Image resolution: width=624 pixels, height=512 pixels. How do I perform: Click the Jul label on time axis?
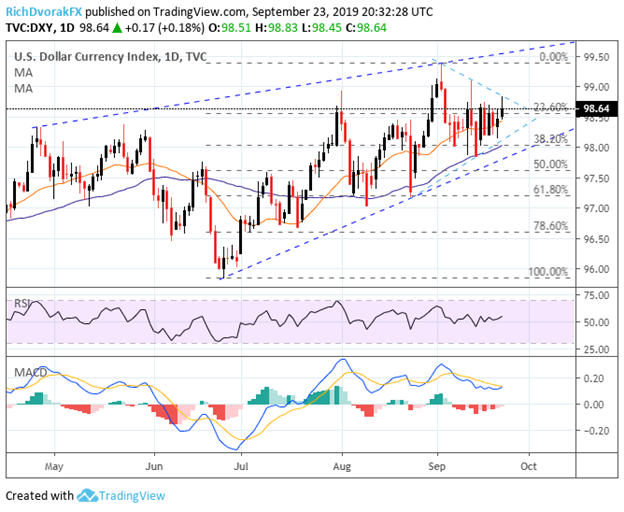241,466
